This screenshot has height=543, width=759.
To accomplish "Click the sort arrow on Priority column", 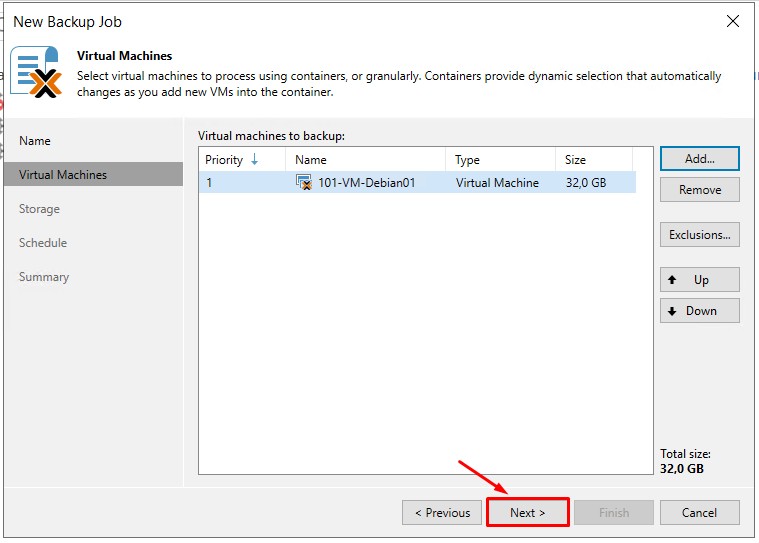I will point(255,160).
